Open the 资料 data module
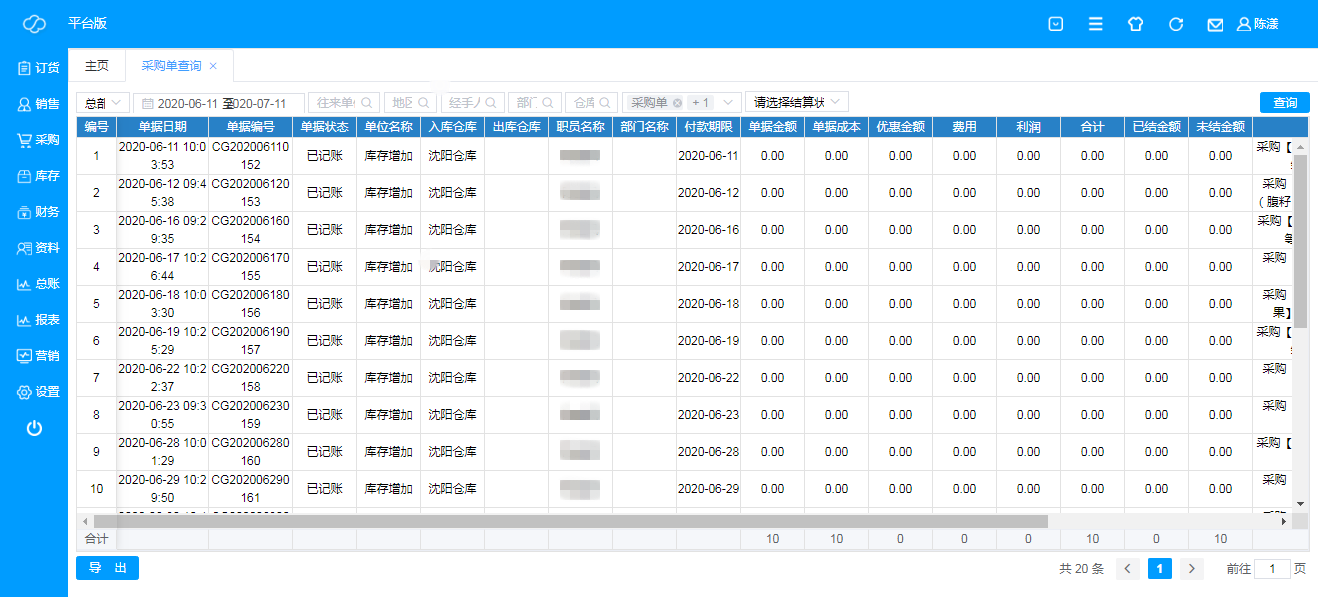Viewport: 1318px width, 597px height. coord(38,247)
